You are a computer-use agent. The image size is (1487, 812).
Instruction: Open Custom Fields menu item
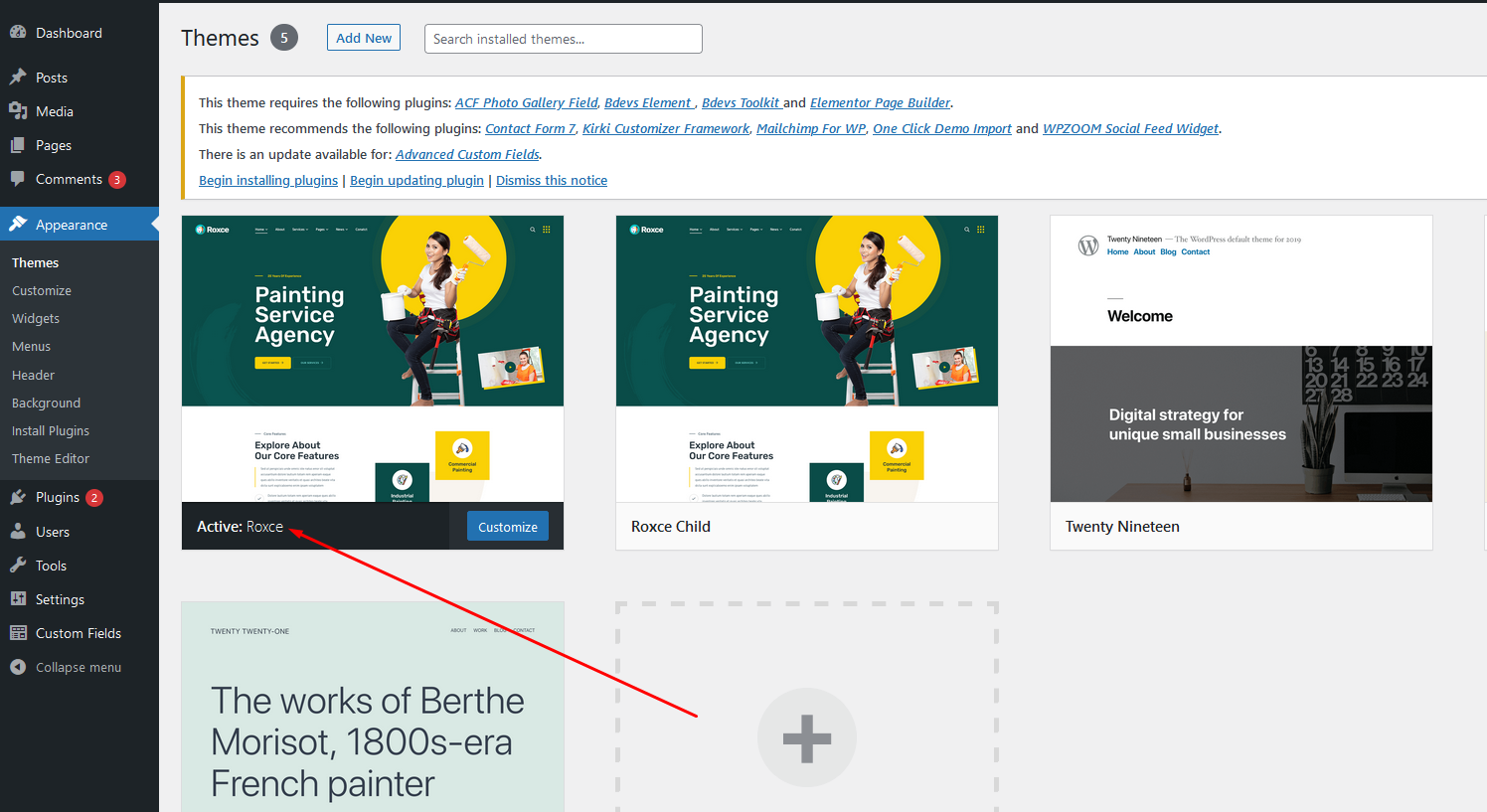coord(80,633)
